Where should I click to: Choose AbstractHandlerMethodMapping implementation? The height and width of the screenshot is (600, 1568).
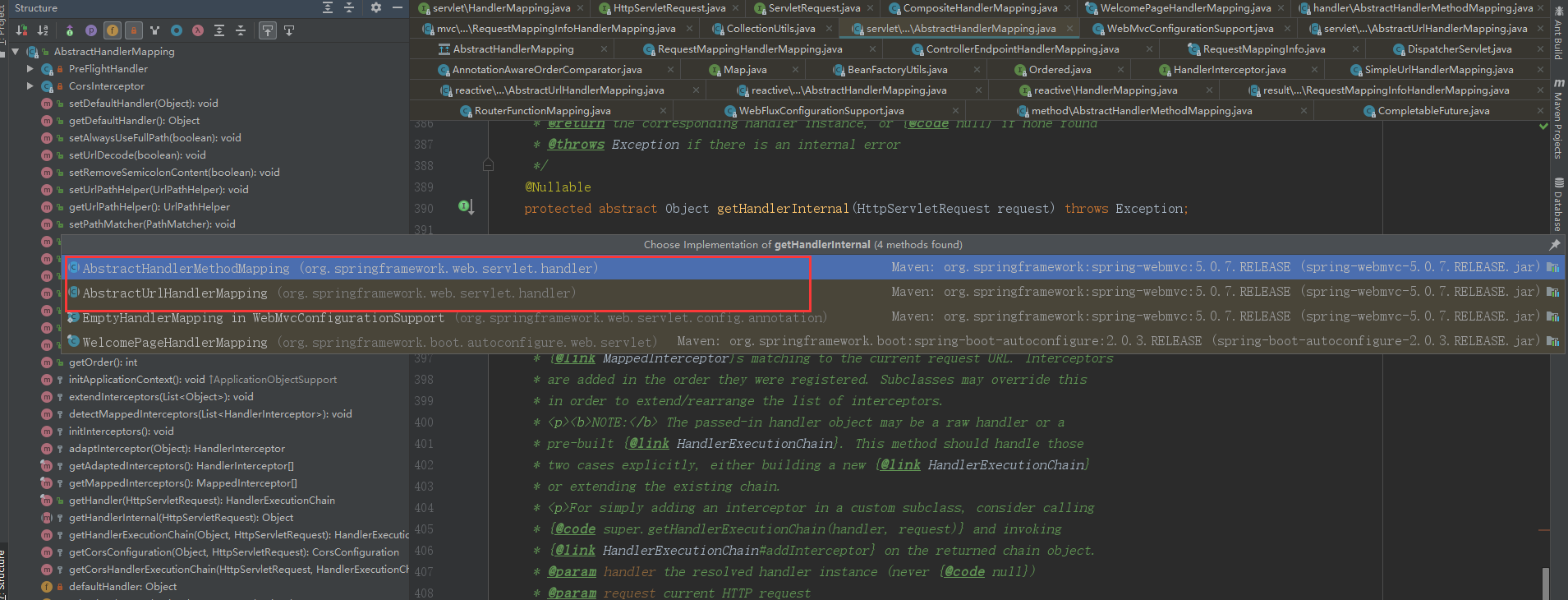pyautogui.click(x=814, y=268)
